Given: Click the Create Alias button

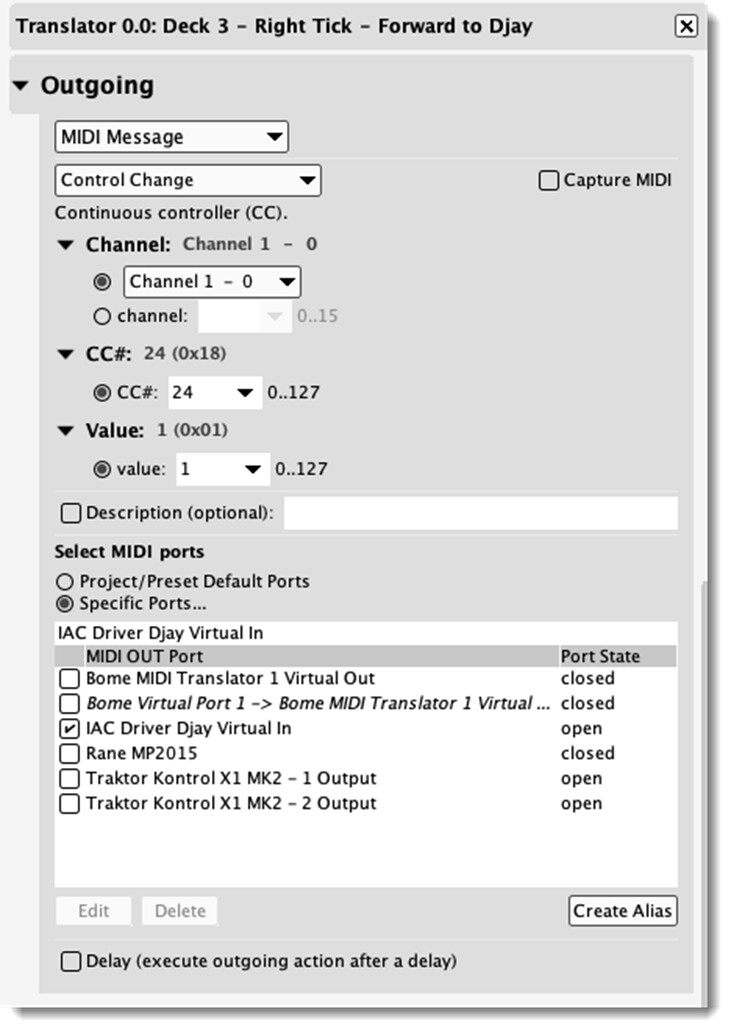Looking at the screenshot, I should pos(623,911).
